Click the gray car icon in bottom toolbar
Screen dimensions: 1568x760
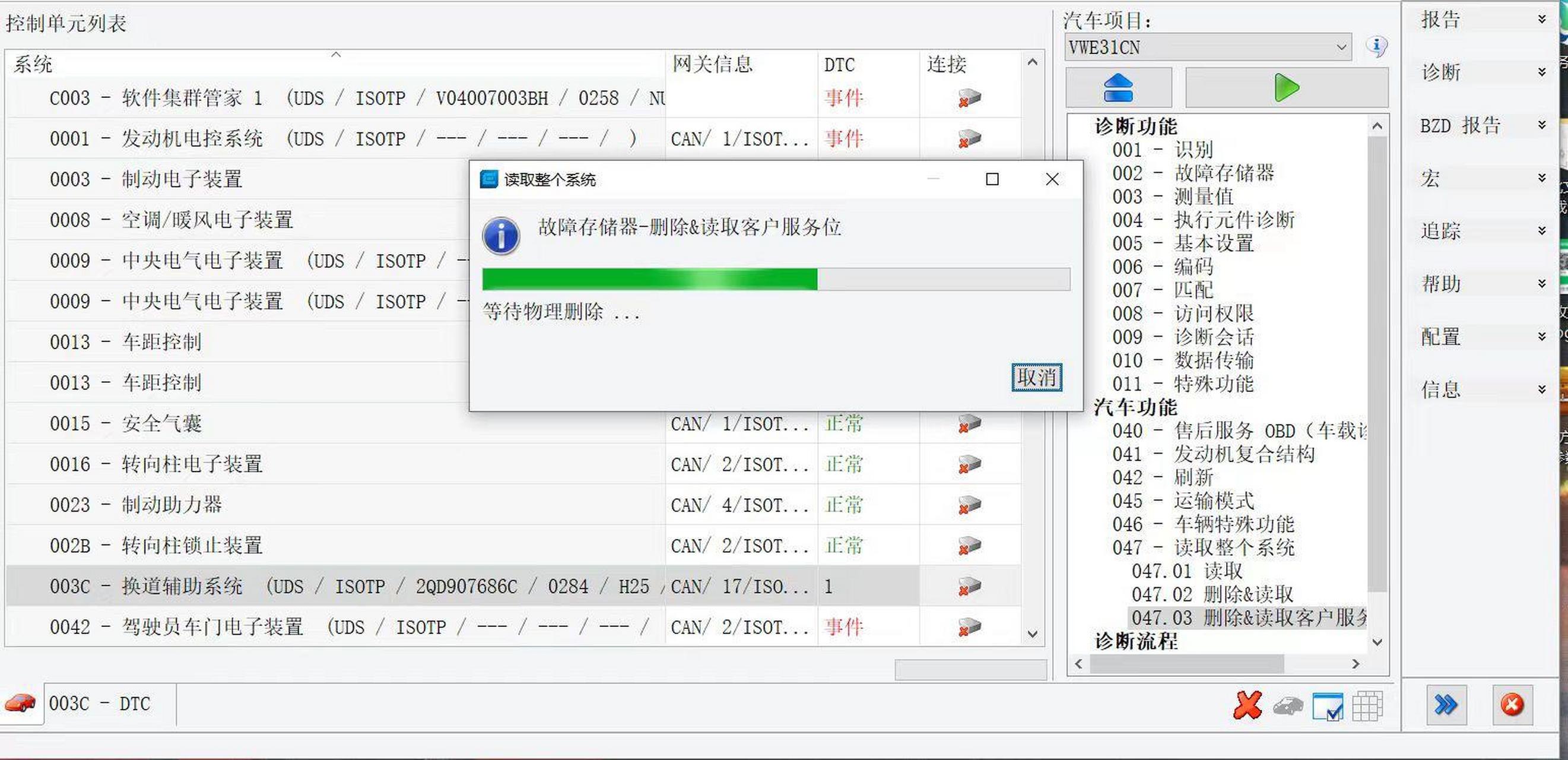click(1288, 707)
